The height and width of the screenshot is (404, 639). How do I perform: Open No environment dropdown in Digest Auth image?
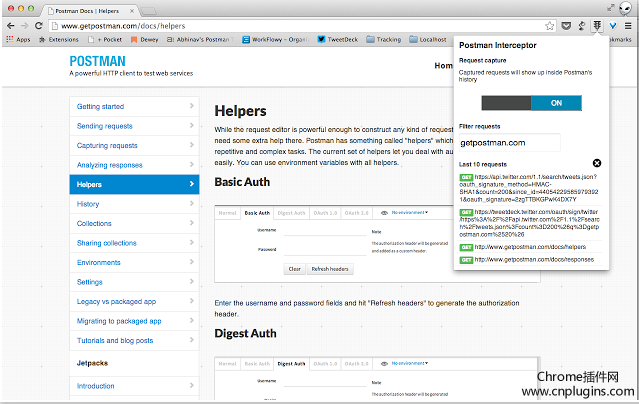coord(410,363)
